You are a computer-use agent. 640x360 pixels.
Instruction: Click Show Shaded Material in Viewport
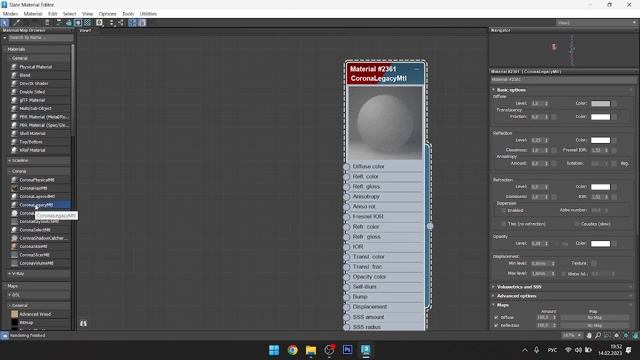78,23
